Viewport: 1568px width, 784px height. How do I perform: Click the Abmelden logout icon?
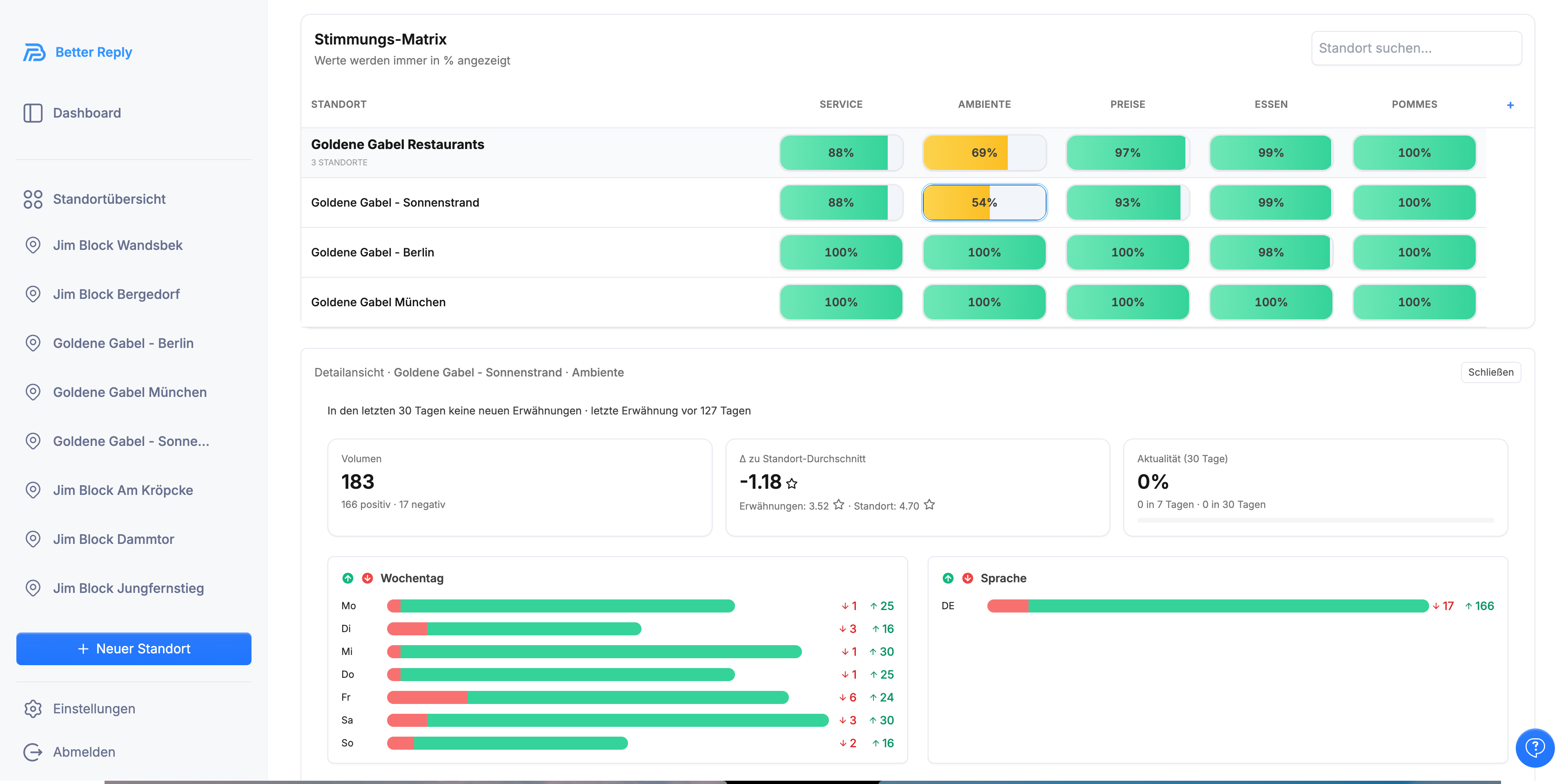click(33, 752)
